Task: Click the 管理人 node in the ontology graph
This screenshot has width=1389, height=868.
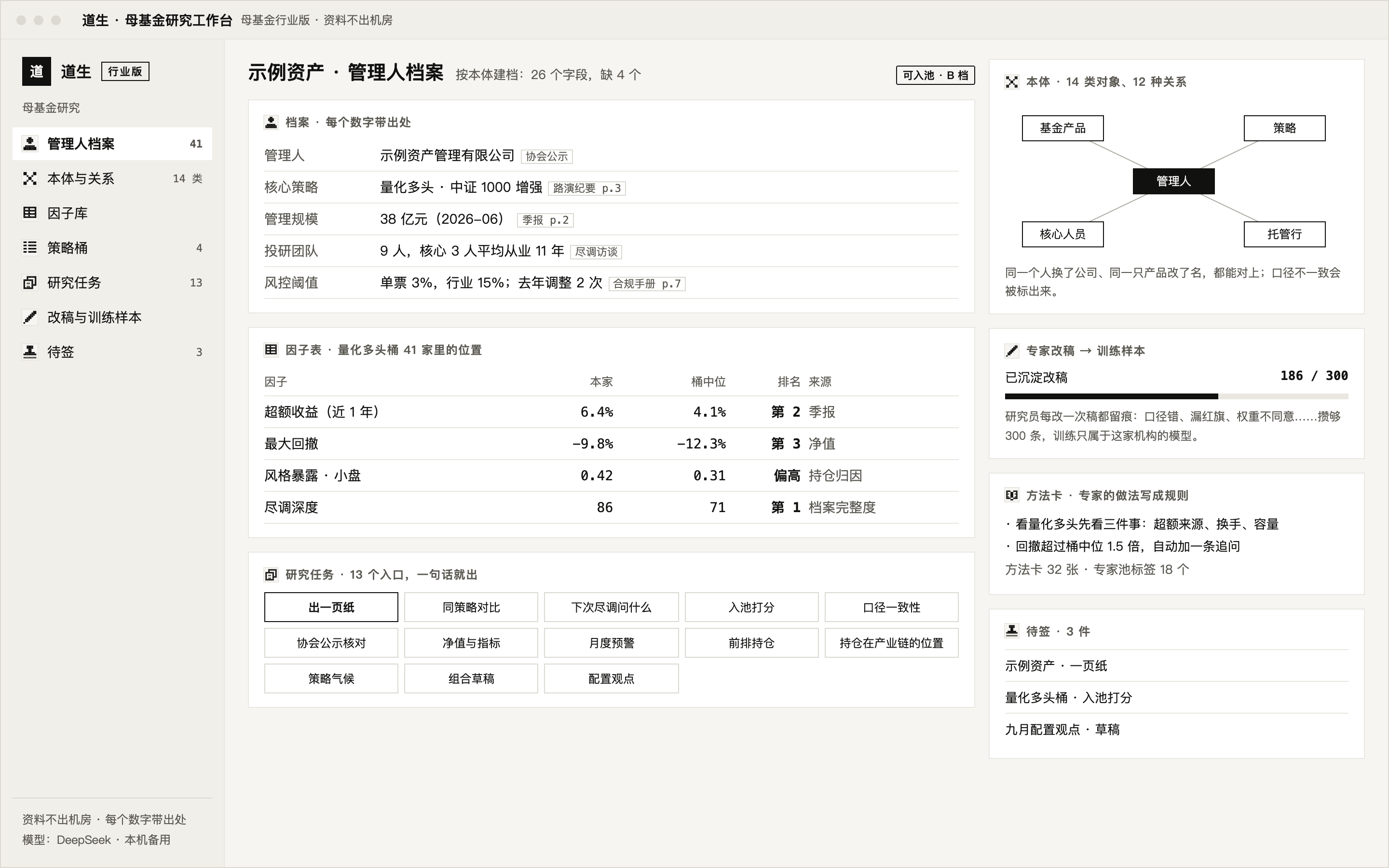Action: tap(1174, 181)
